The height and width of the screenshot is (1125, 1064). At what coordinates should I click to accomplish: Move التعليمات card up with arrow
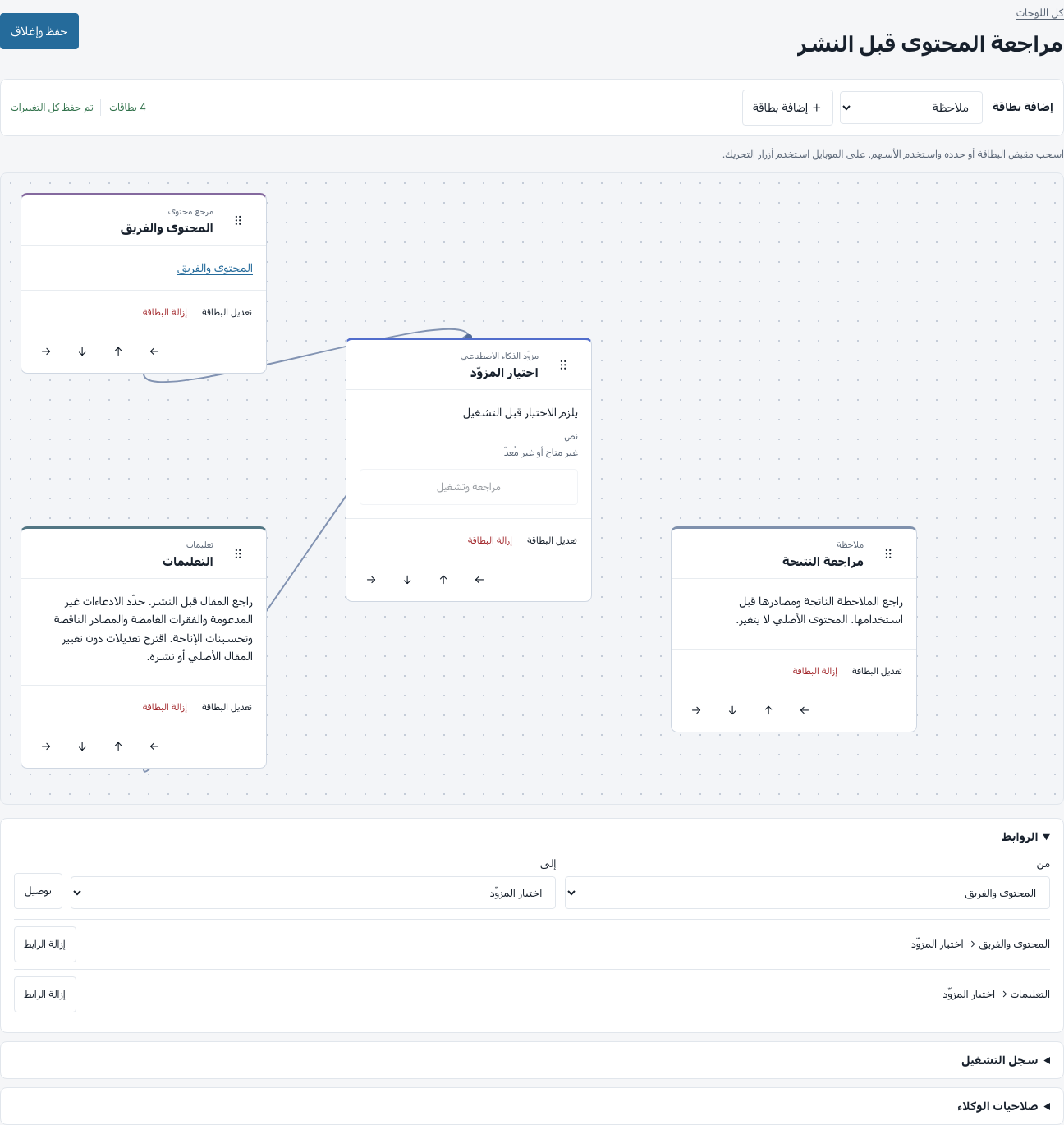(x=118, y=746)
